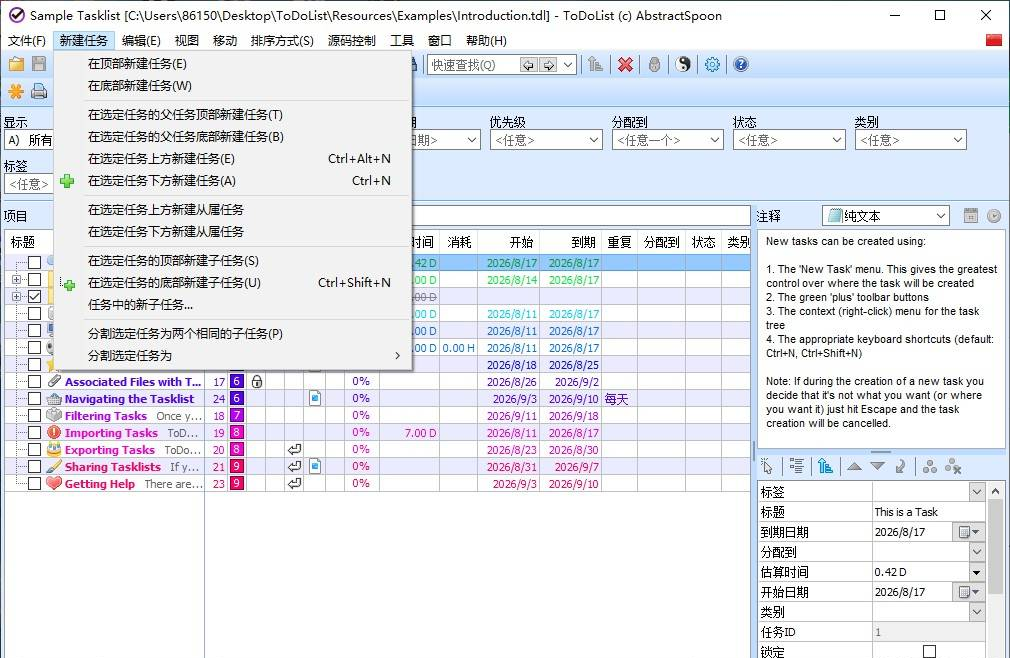This screenshot has width=1010, height=658.
Task: Open the 估算时间 units dropdown arrow
Action: (x=977, y=572)
